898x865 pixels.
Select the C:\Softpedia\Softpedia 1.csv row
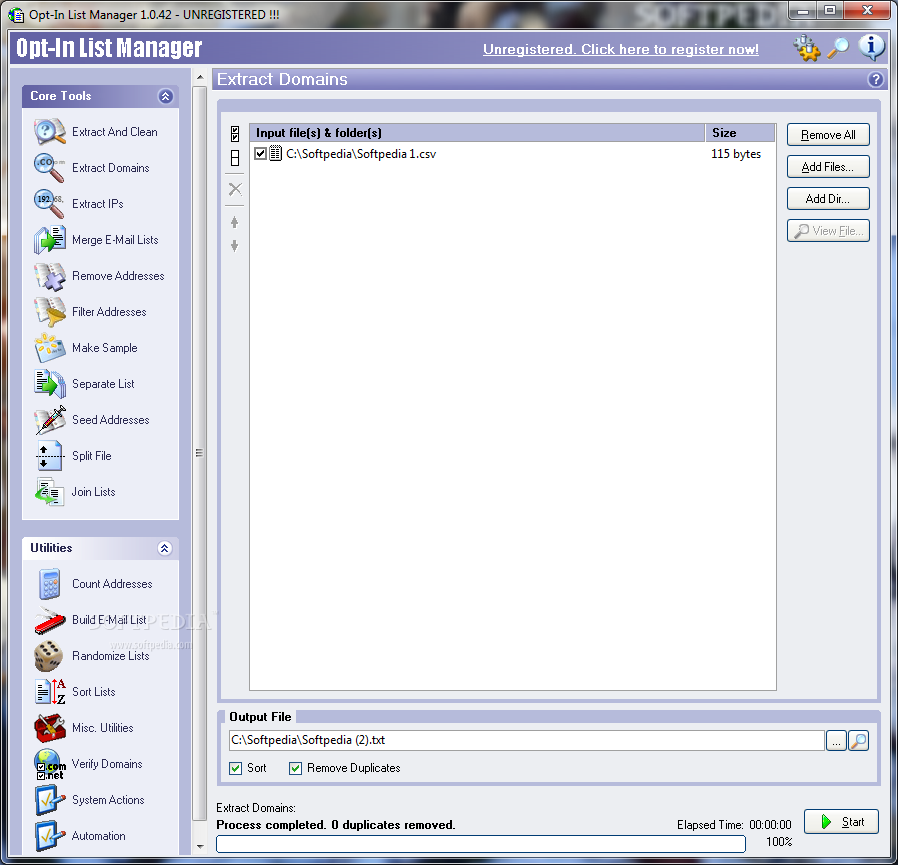(x=513, y=154)
